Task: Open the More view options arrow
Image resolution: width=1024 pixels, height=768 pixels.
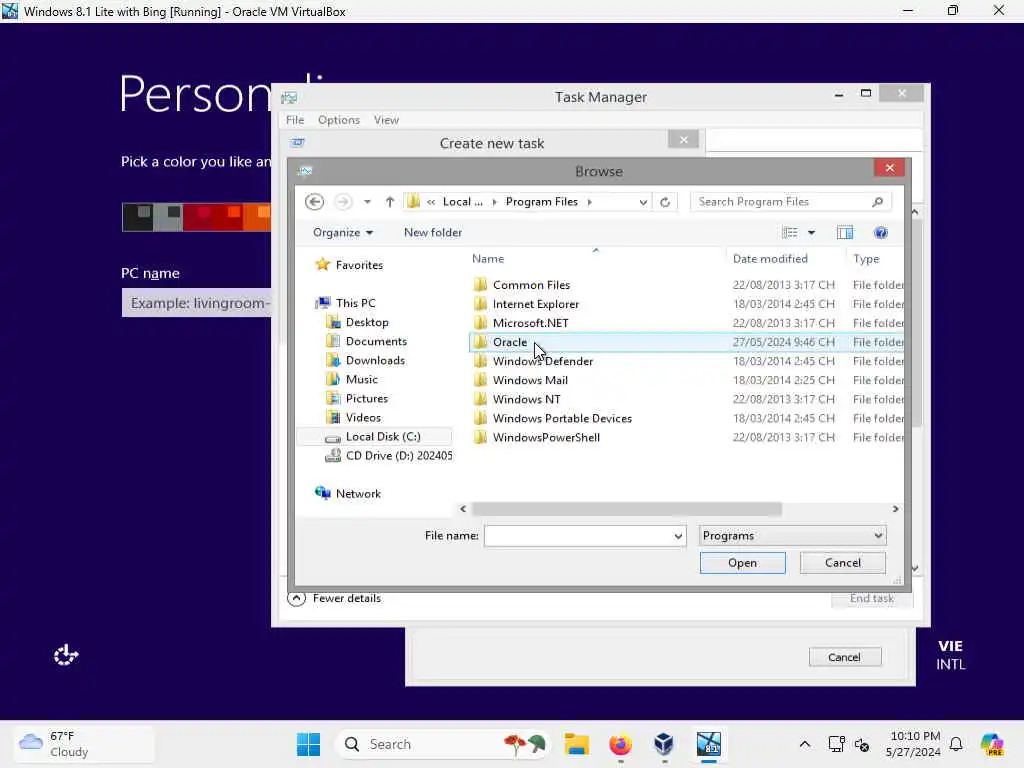Action: click(x=812, y=232)
